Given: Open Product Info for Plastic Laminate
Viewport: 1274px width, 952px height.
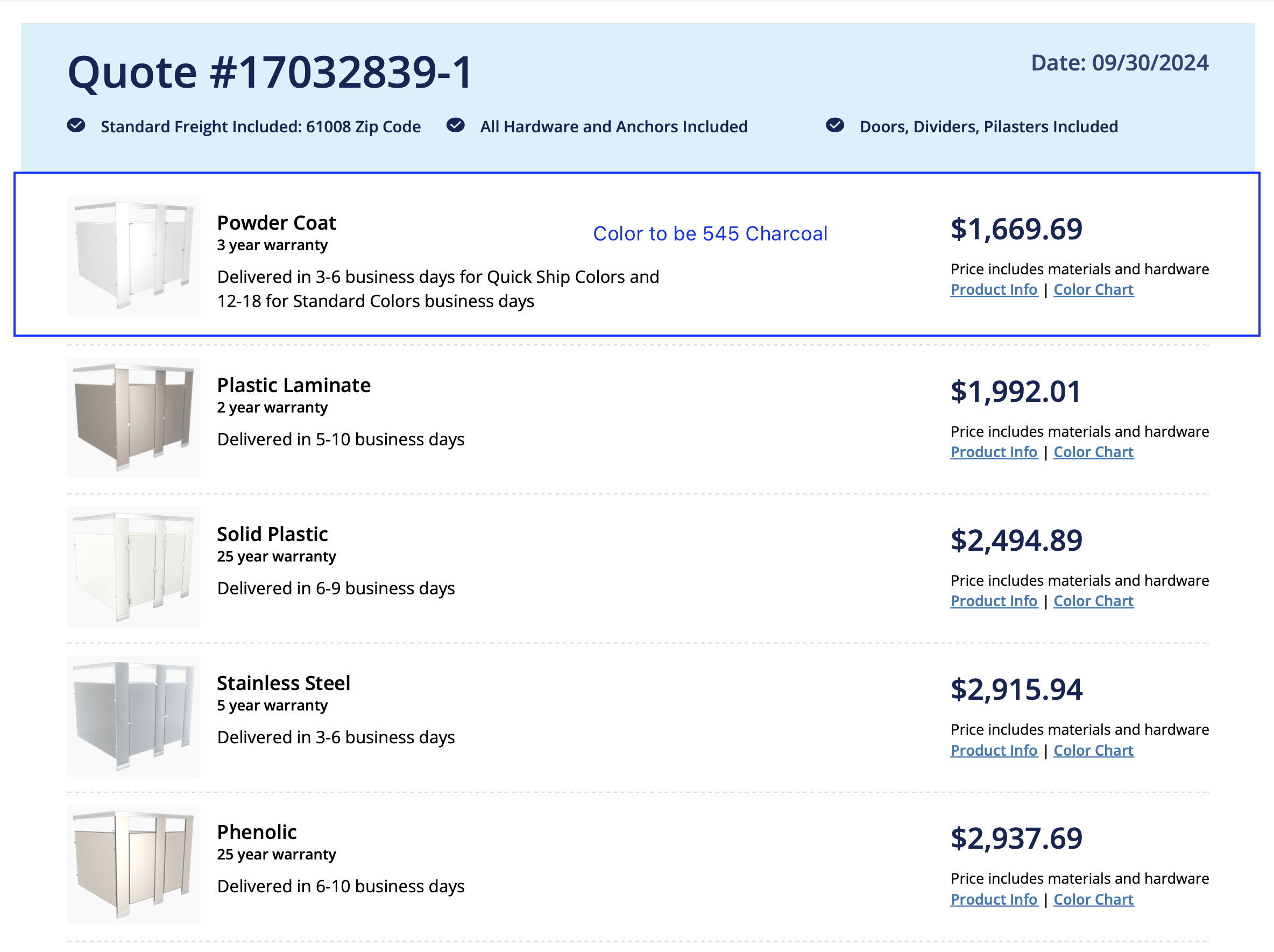Looking at the screenshot, I should pos(994,452).
